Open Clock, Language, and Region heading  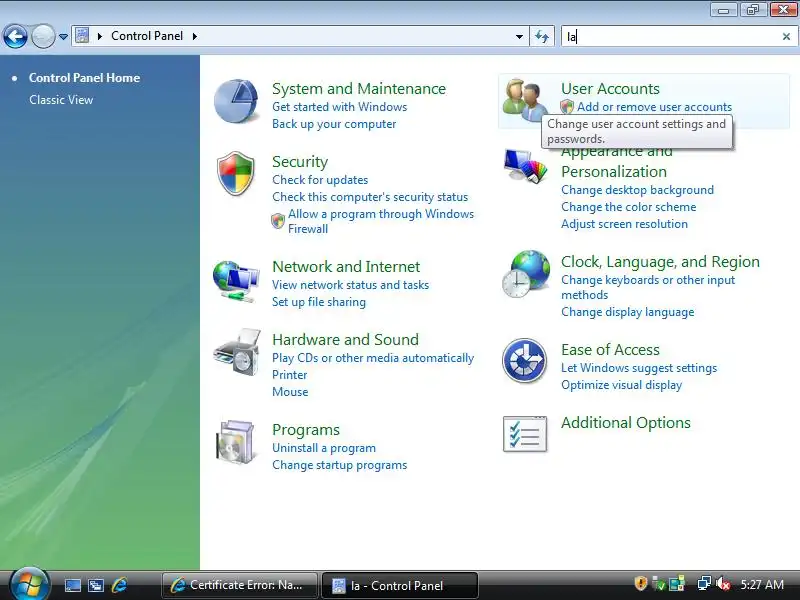click(660, 262)
